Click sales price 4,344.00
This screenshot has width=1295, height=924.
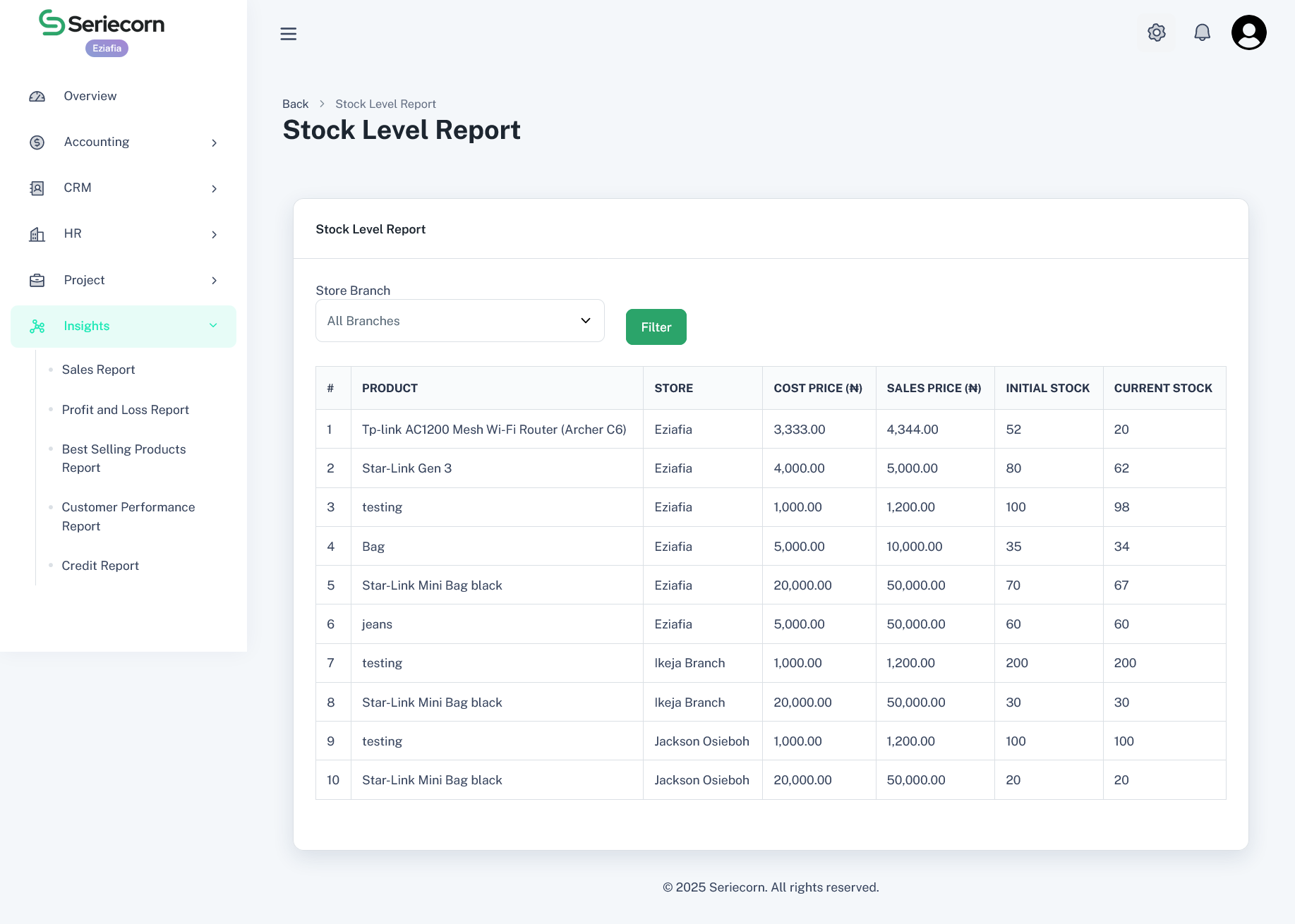tap(912, 430)
